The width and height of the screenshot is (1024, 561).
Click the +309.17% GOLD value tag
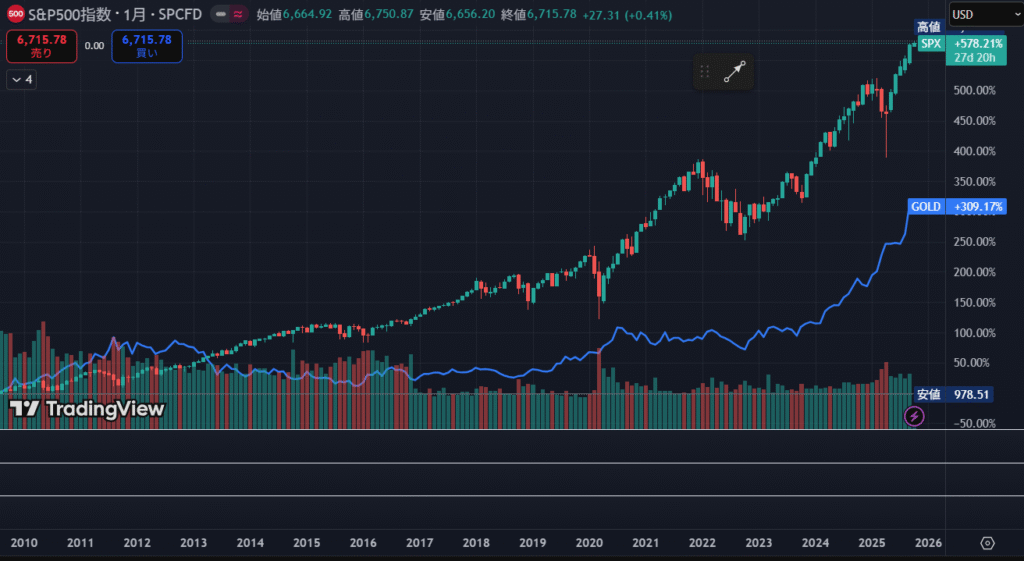point(976,207)
